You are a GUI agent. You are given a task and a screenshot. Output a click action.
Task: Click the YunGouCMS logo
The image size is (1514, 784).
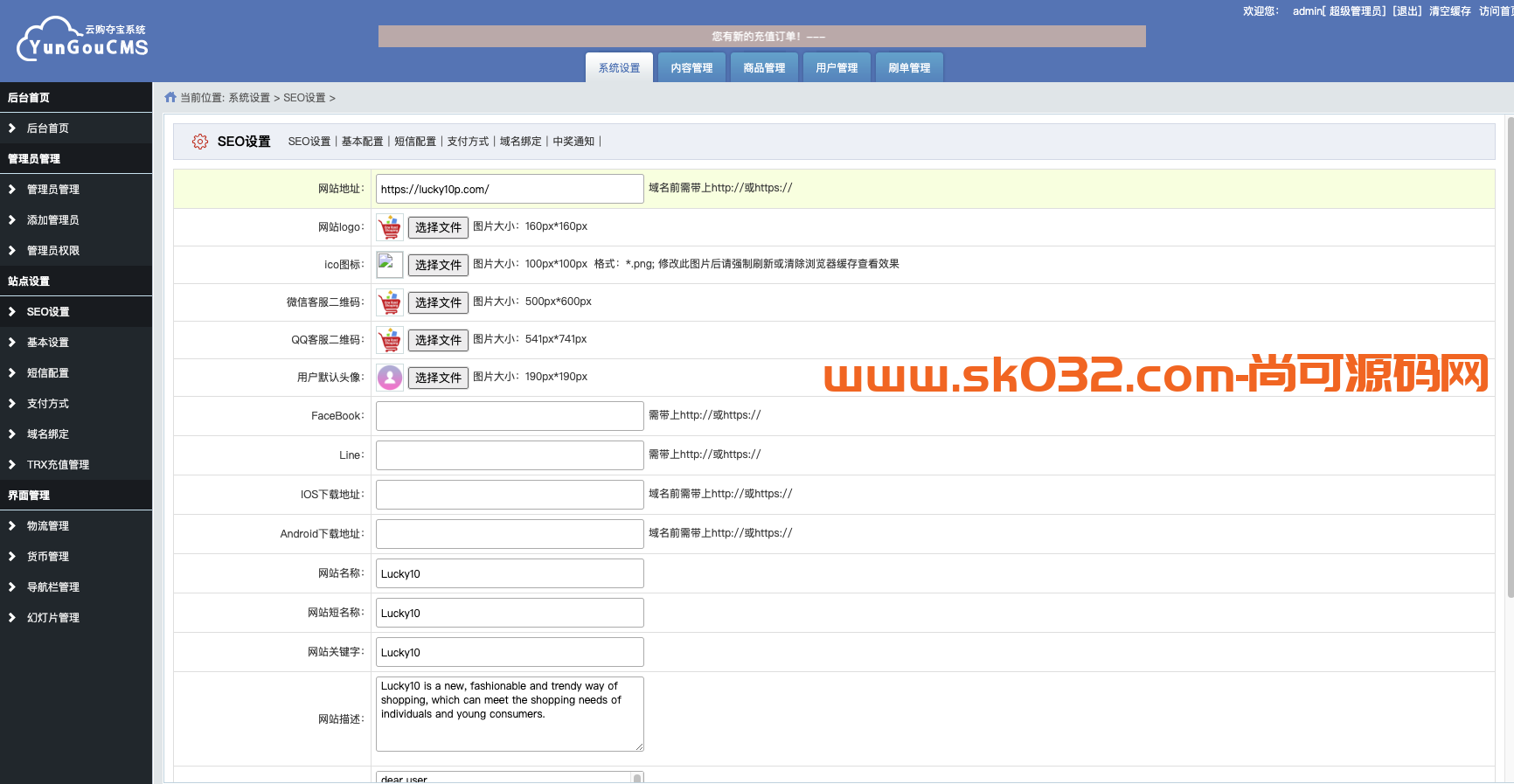[x=83, y=39]
